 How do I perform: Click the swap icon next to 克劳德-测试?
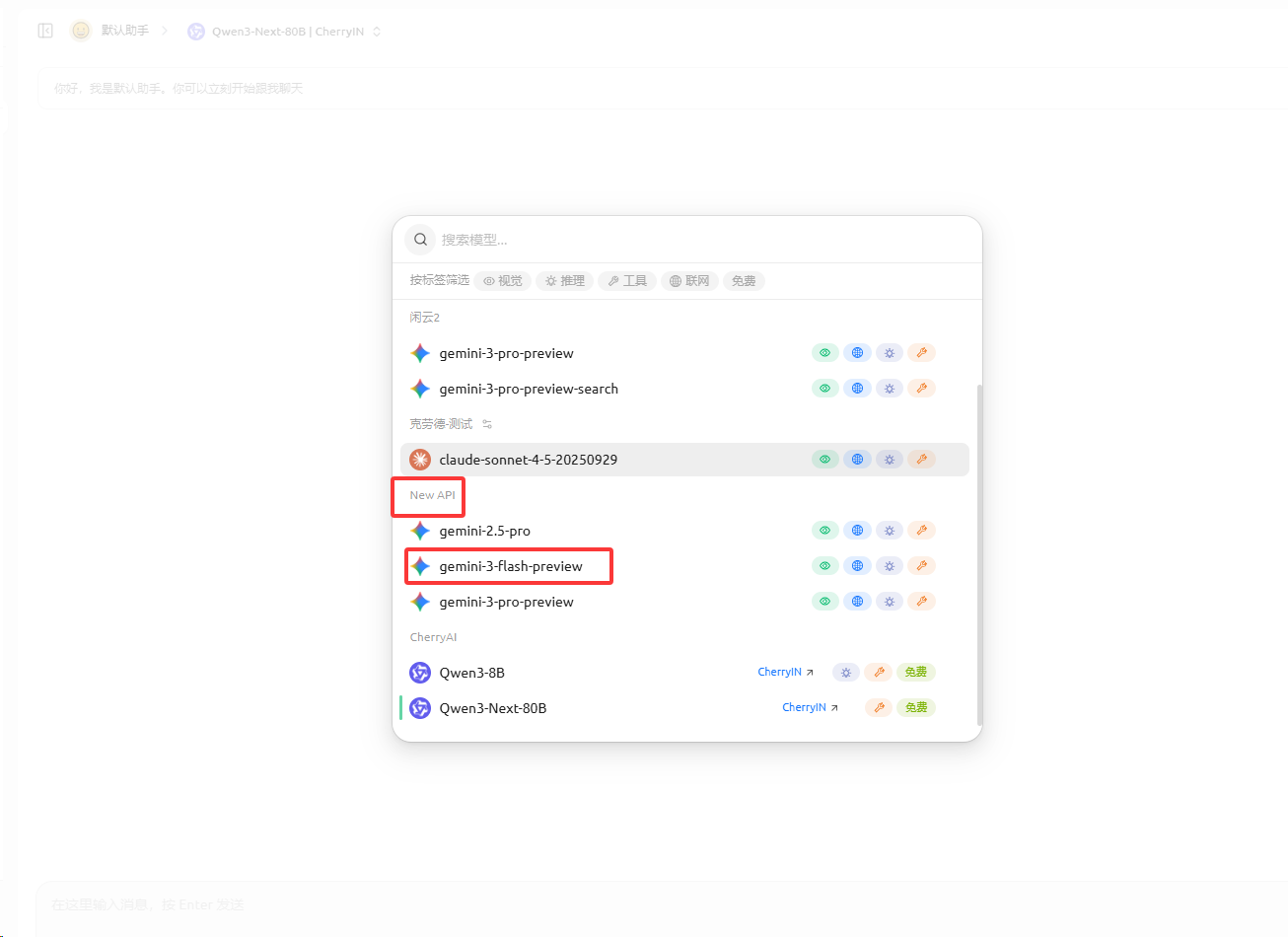pyautogui.click(x=487, y=424)
